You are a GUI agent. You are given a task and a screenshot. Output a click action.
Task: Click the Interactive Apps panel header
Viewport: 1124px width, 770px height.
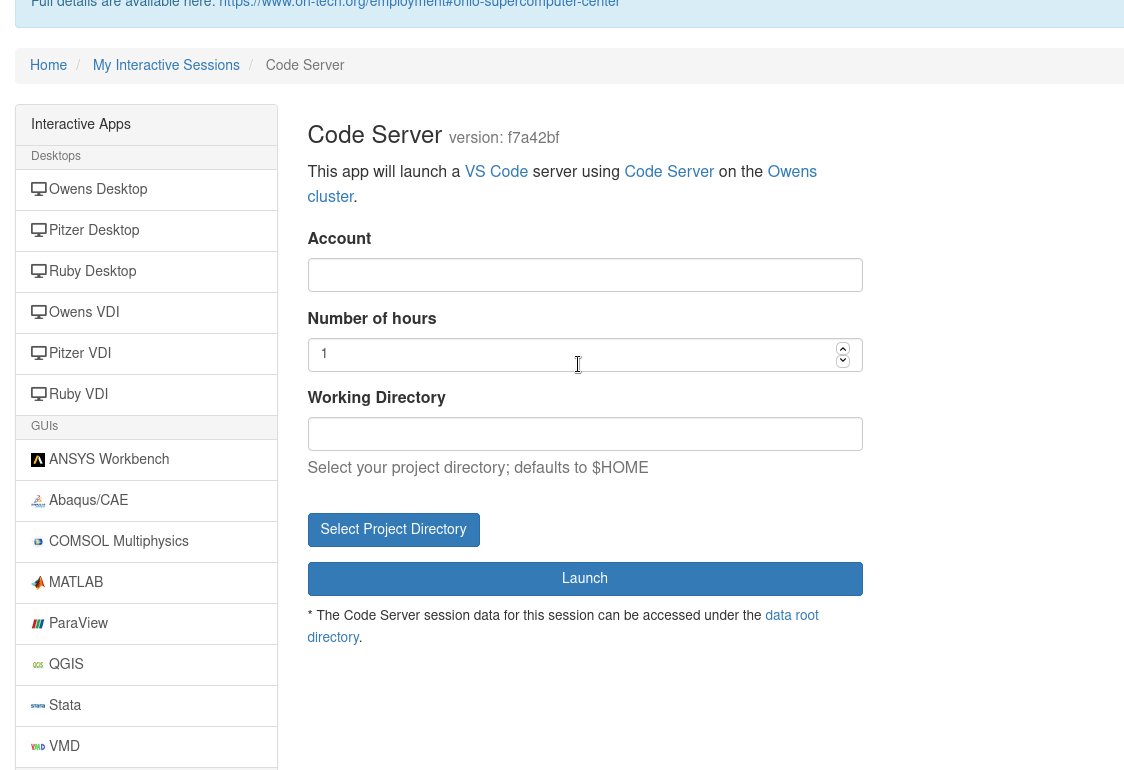coord(146,125)
